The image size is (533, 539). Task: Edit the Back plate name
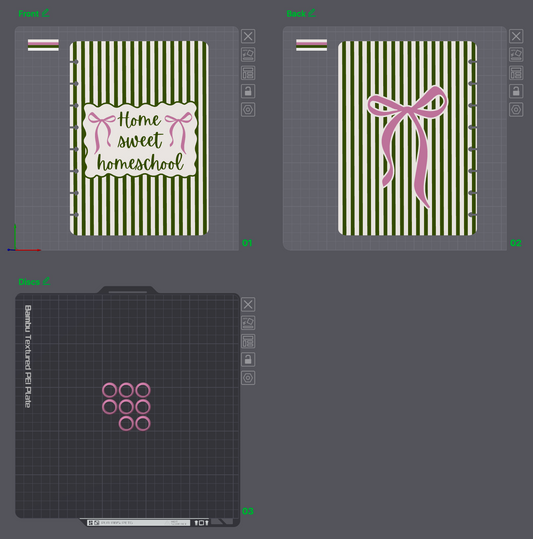(312, 13)
